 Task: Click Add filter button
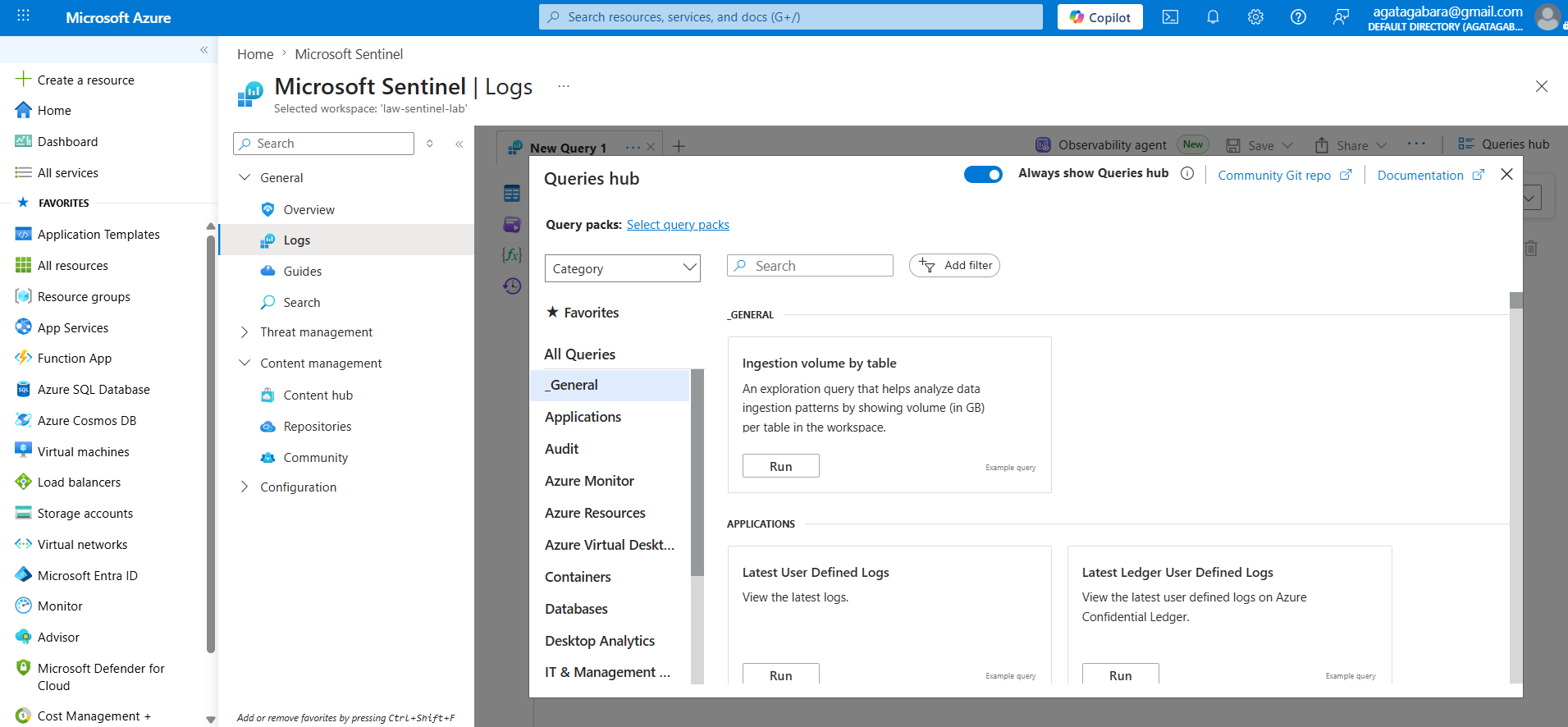click(x=954, y=265)
